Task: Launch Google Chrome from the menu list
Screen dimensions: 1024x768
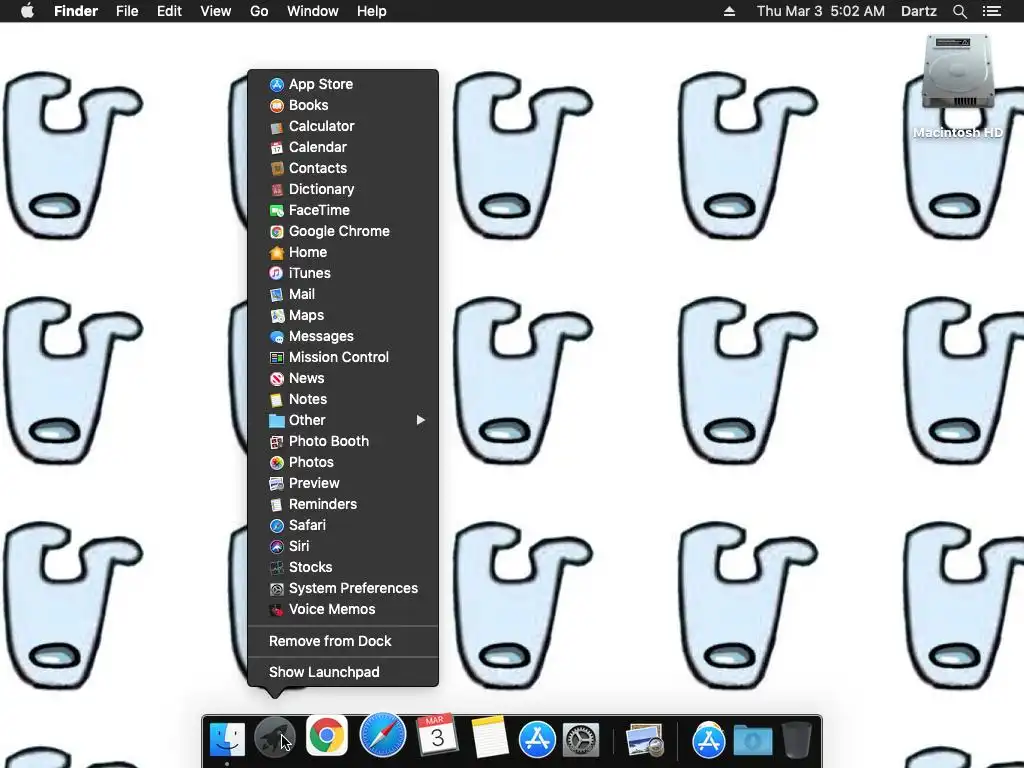Action: [x=343, y=231]
